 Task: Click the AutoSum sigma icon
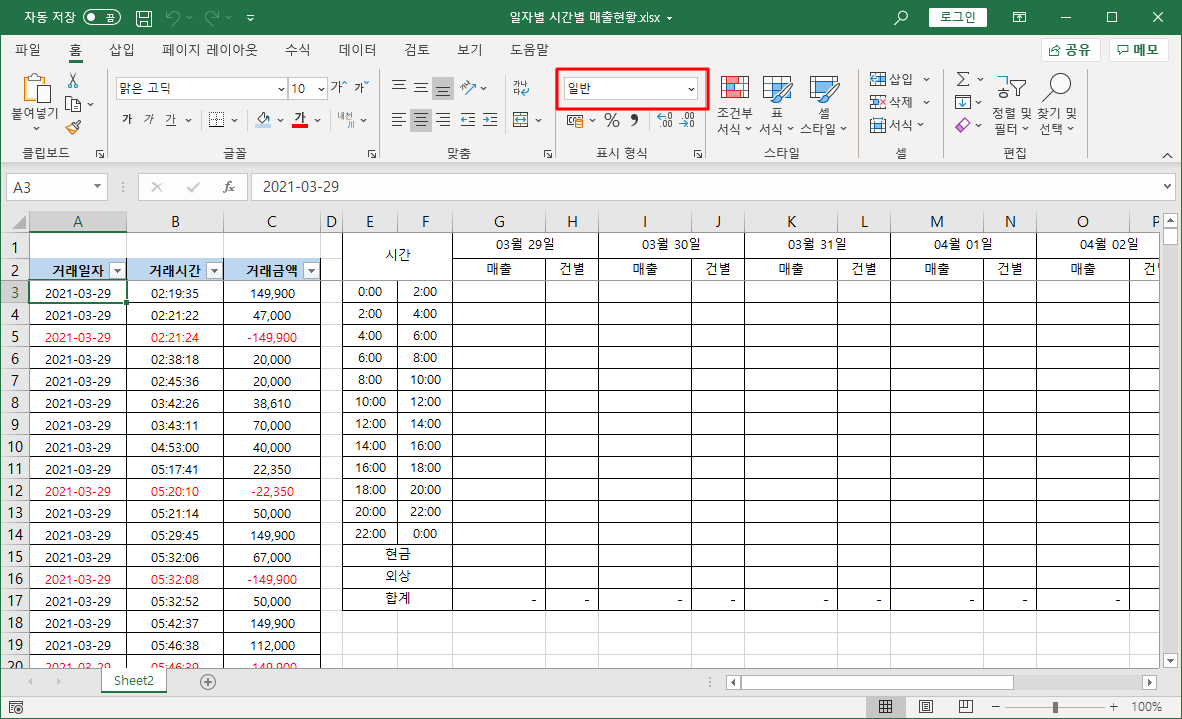click(963, 79)
